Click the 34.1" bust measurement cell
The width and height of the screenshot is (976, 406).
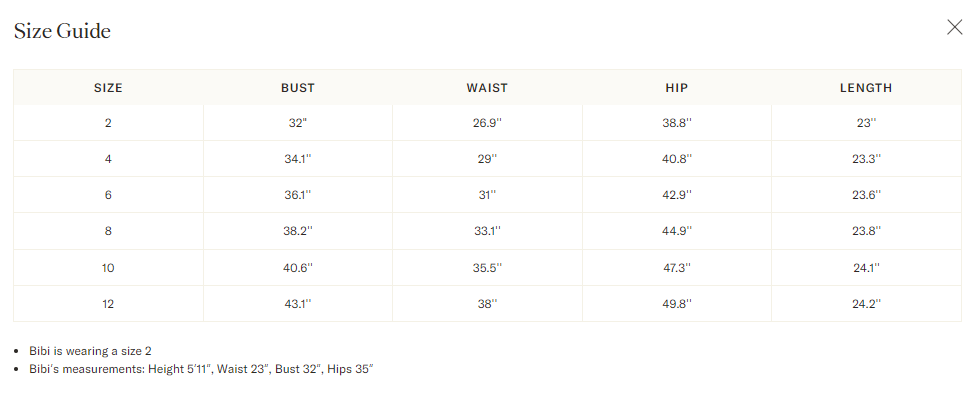tap(298, 159)
